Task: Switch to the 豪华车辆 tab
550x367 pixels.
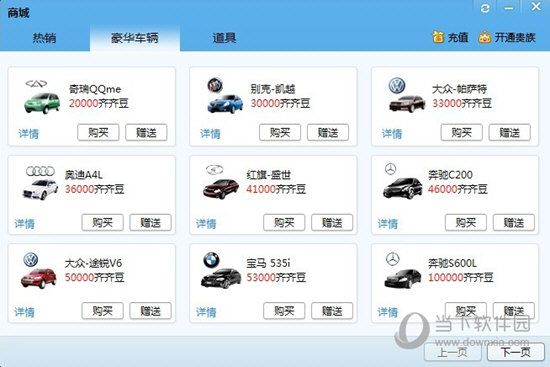Action: coord(135,38)
